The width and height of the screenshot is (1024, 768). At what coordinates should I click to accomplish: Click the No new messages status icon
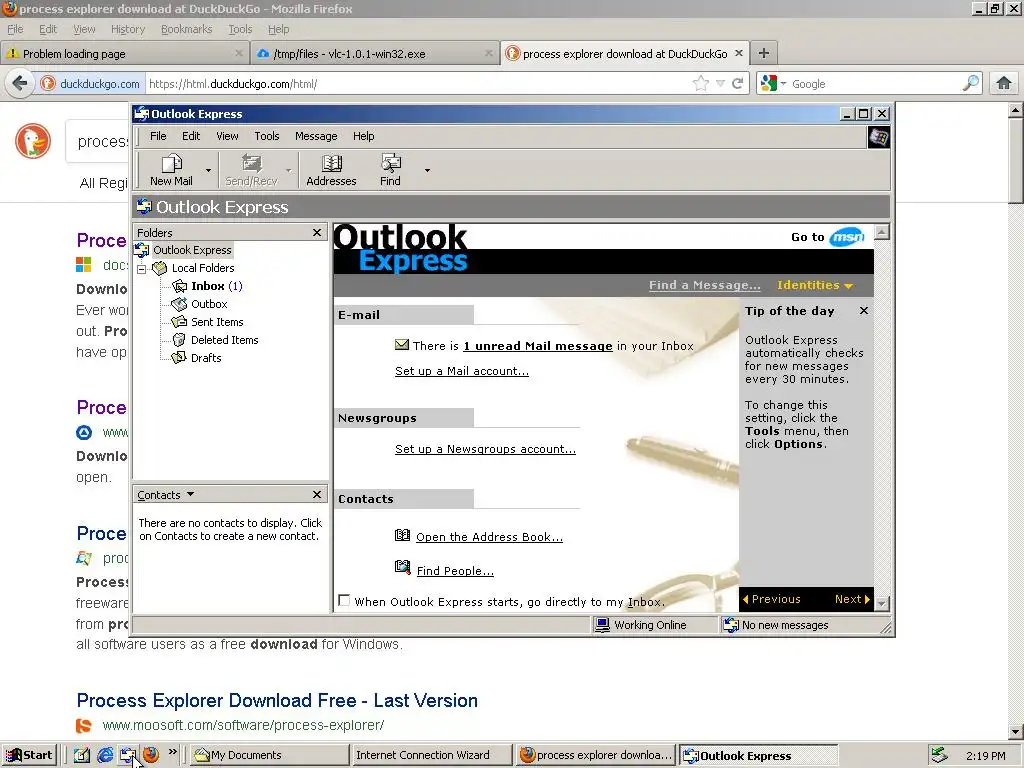pos(731,625)
